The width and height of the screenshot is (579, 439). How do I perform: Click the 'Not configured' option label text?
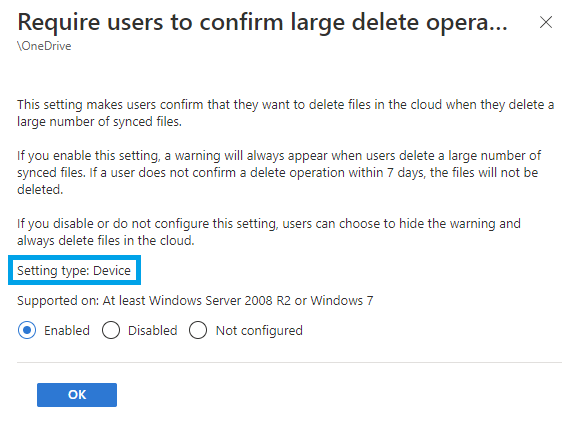[259, 331]
